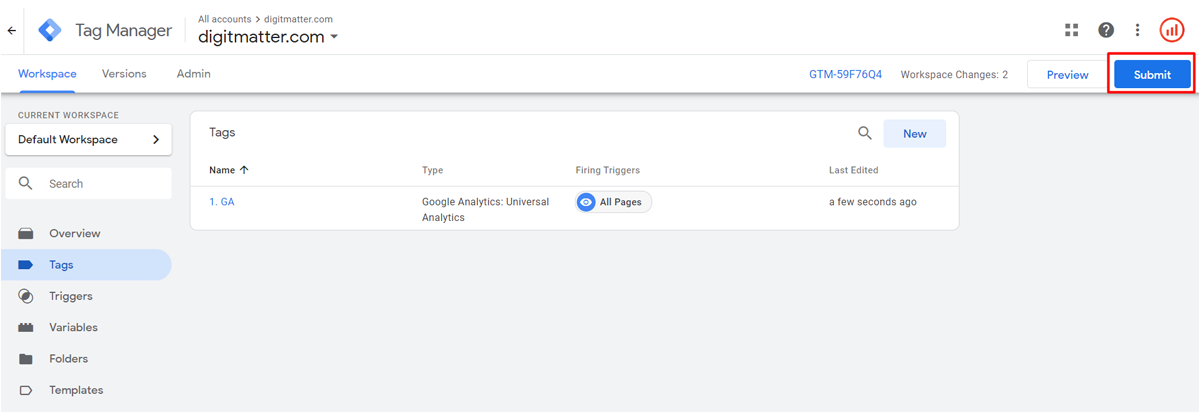Viewport: 1200px width, 412px height.
Task: Sort tags by Name column arrow
Action: (245, 170)
